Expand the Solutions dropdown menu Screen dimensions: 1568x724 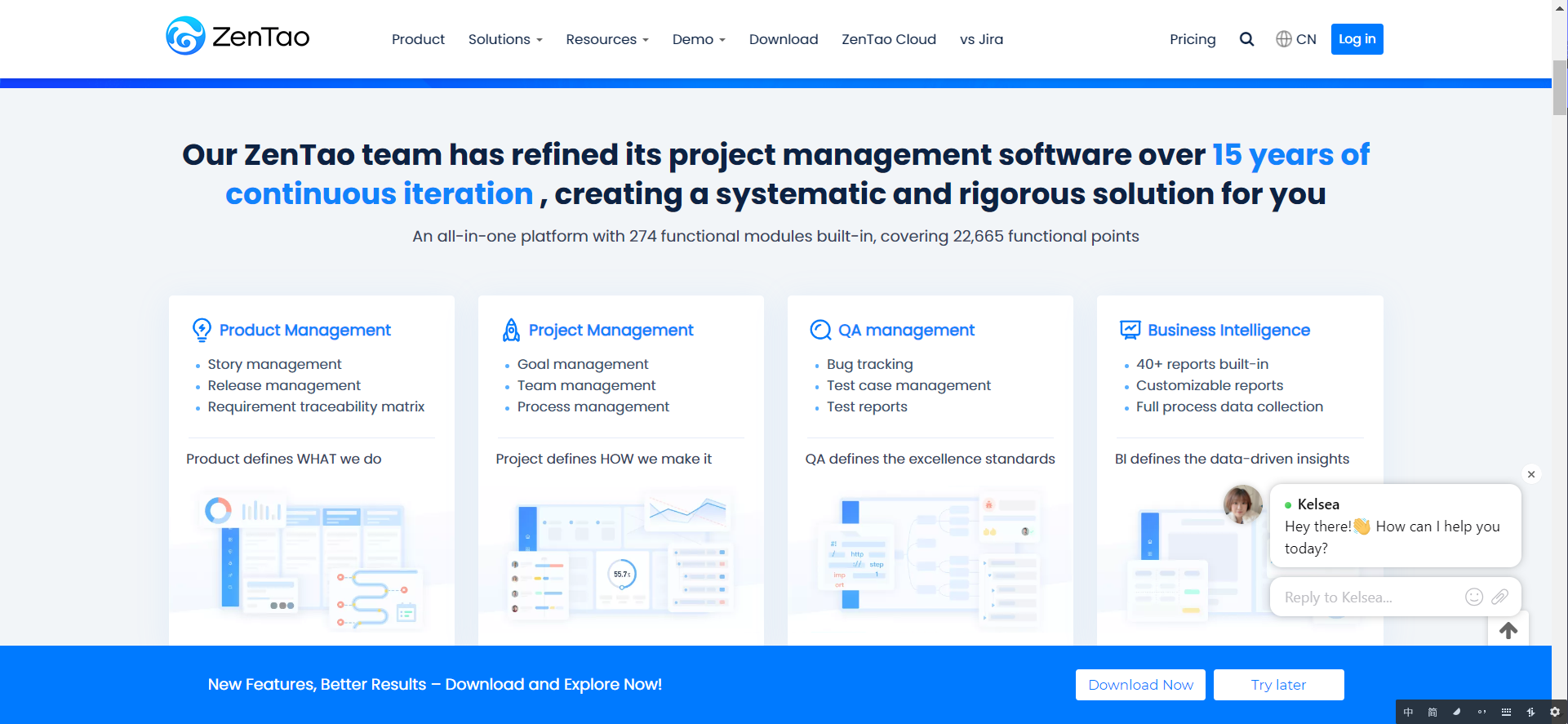tap(505, 39)
